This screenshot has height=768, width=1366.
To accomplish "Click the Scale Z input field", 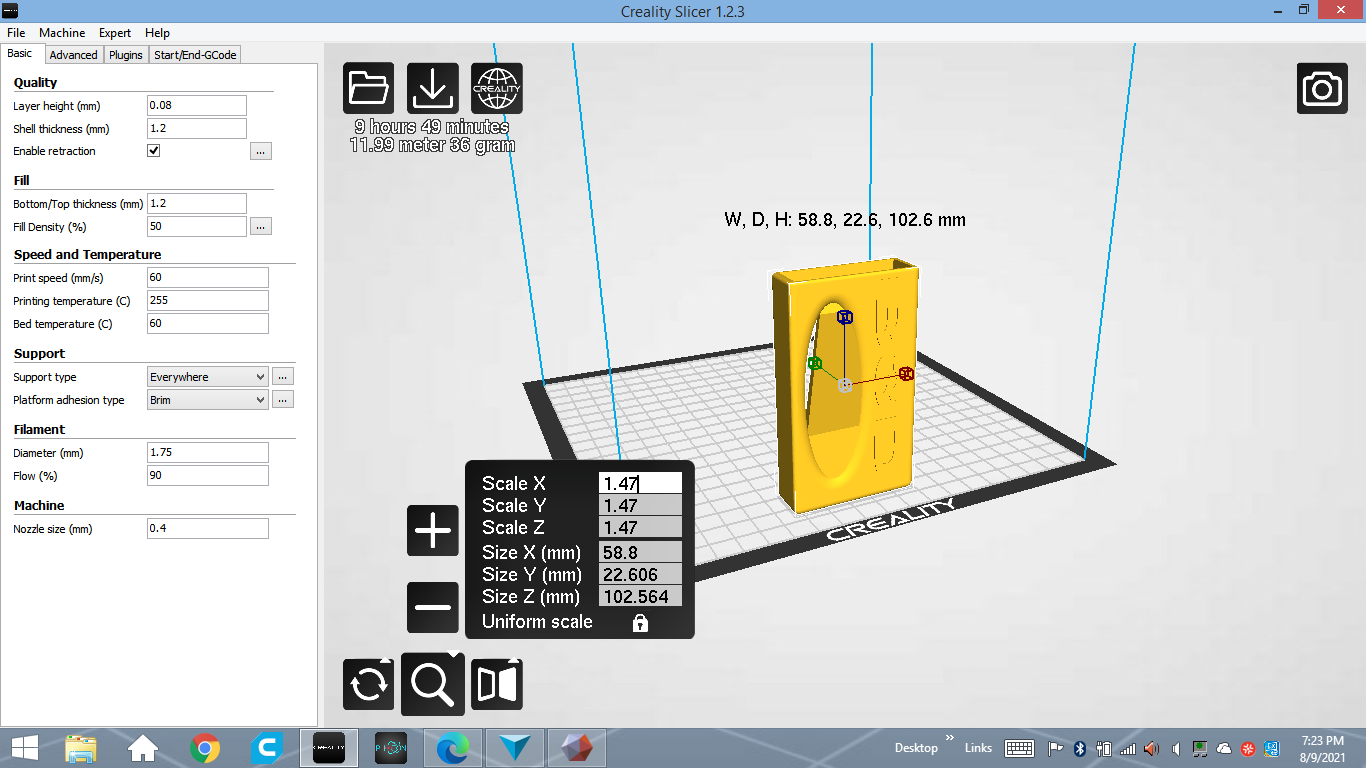I will [x=641, y=527].
